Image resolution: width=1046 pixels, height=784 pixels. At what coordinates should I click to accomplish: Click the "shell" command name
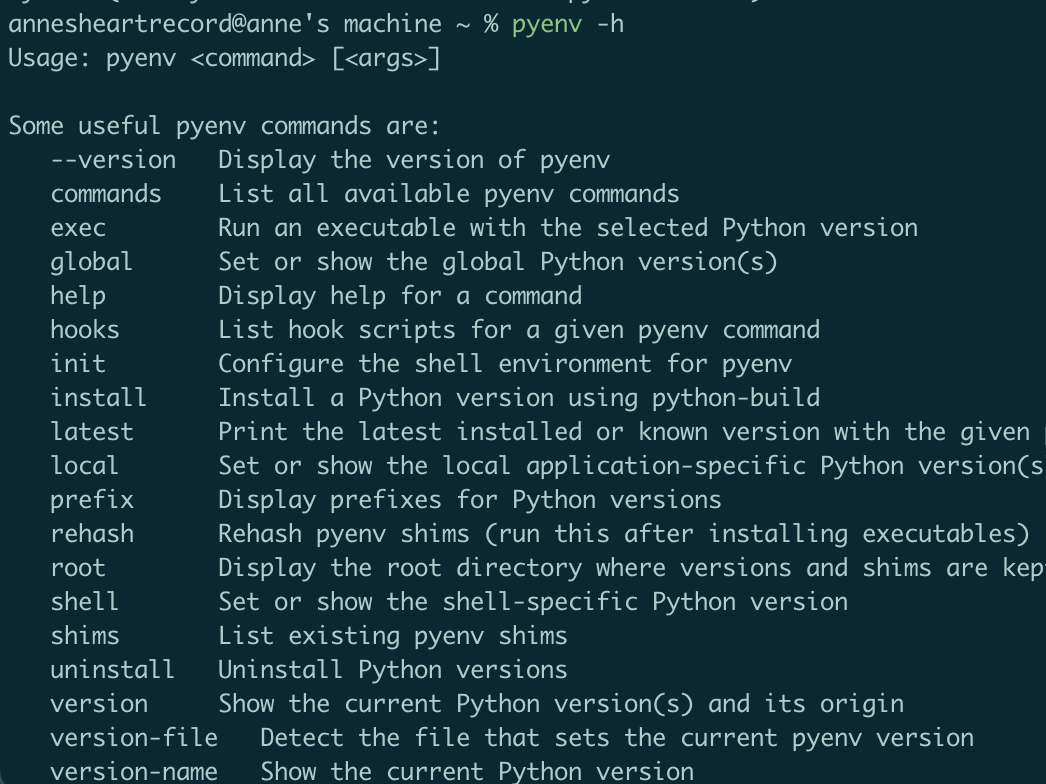click(x=85, y=602)
